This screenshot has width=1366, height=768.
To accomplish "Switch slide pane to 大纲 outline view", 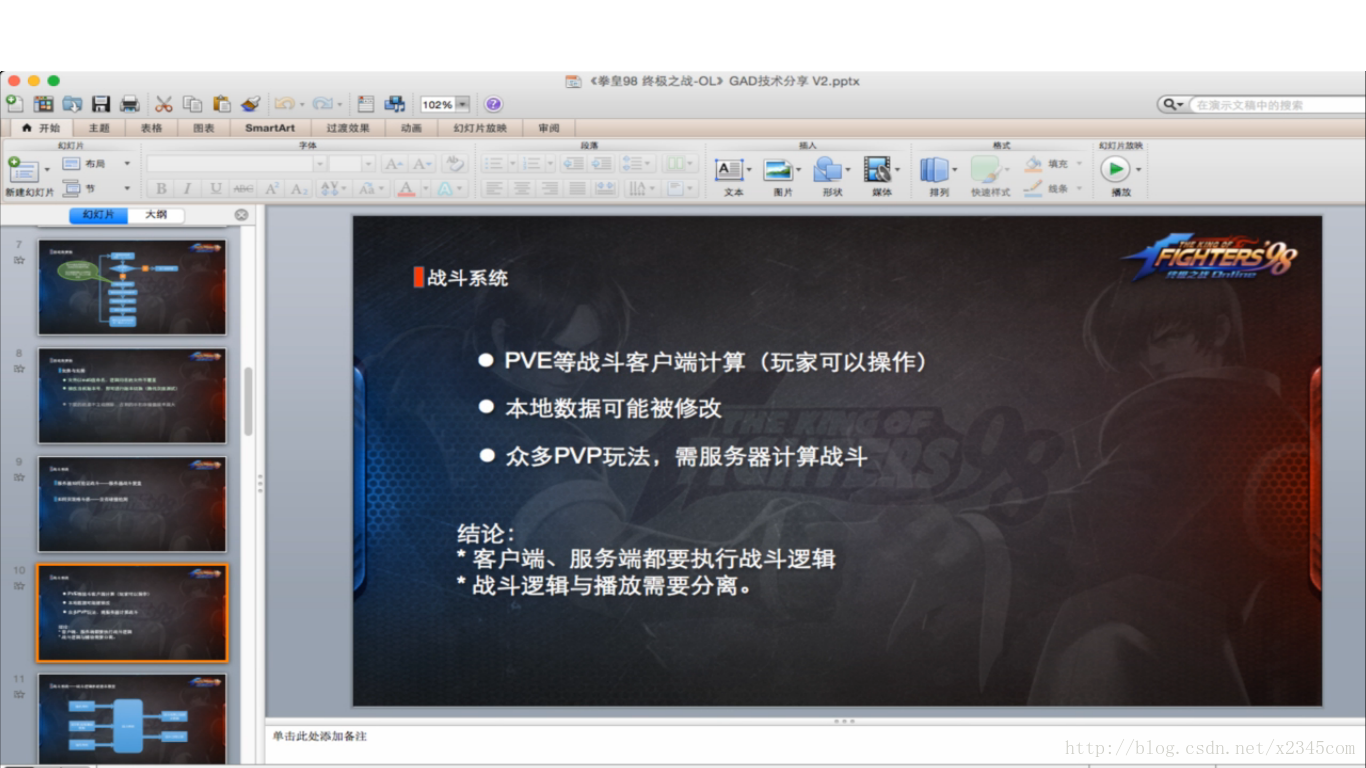I will coord(156,215).
